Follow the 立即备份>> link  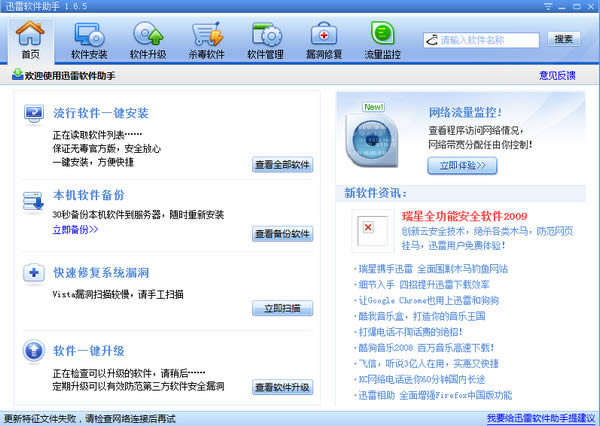point(75,230)
